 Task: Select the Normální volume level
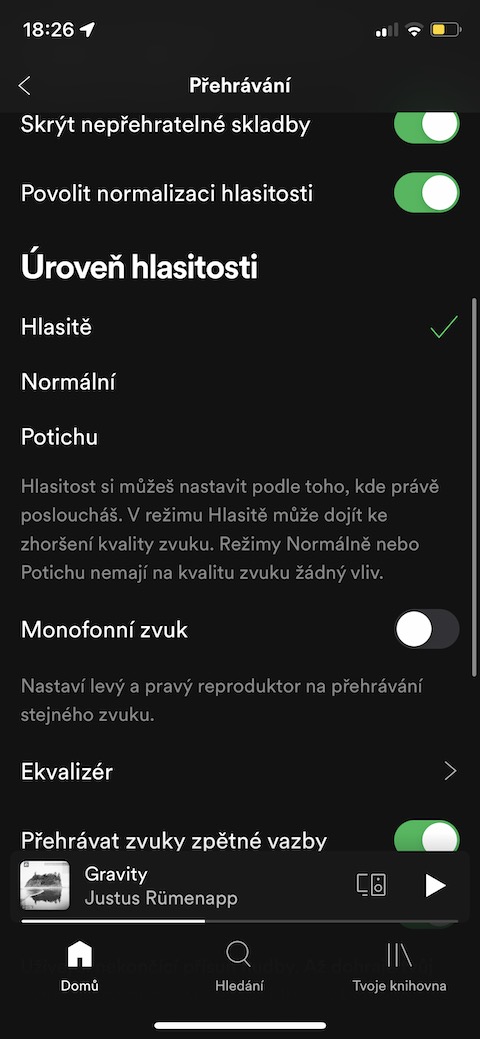(x=68, y=382)
